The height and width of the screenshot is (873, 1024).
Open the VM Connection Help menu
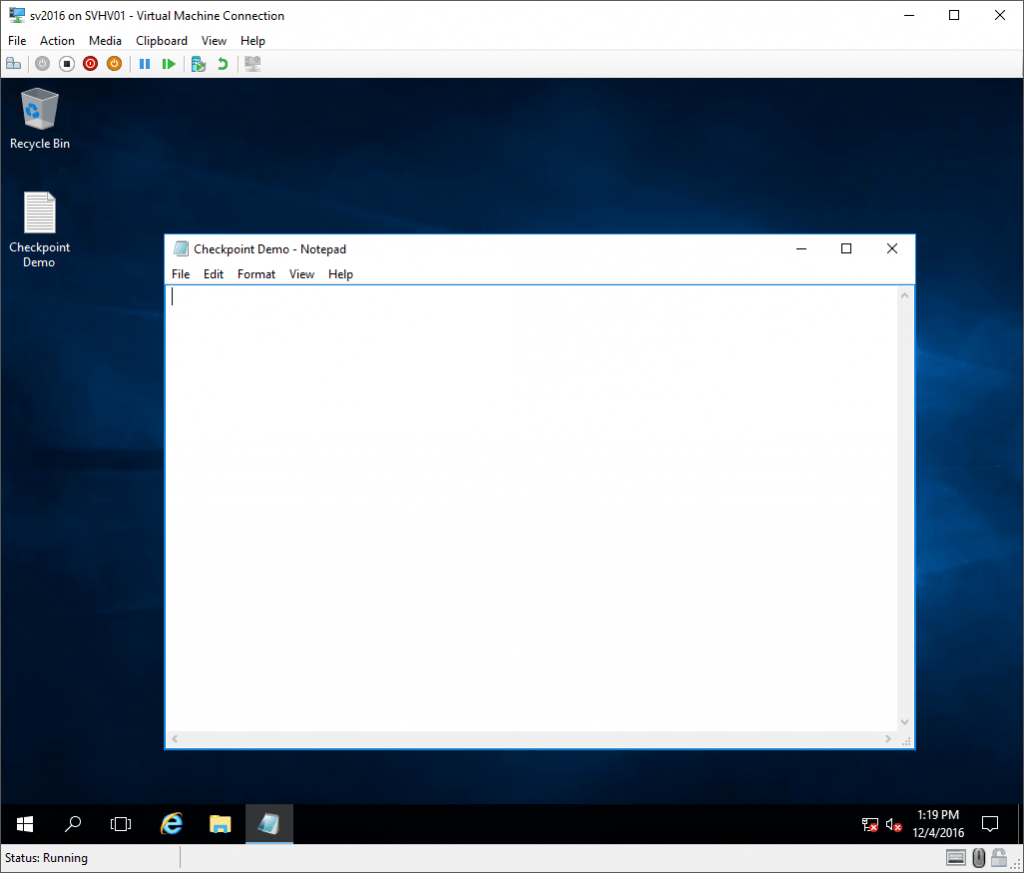[x=253, y=40]
